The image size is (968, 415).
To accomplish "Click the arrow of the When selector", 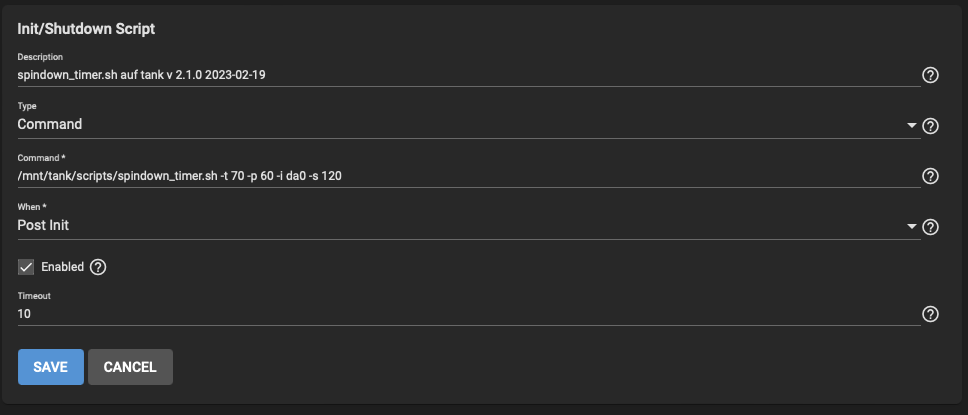I will coord(912,227).
